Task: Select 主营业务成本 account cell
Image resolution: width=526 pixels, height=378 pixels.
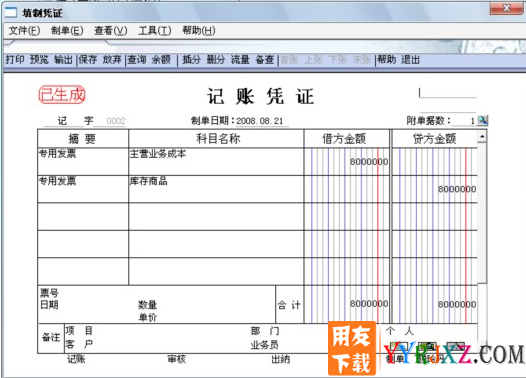Action: 216,161
